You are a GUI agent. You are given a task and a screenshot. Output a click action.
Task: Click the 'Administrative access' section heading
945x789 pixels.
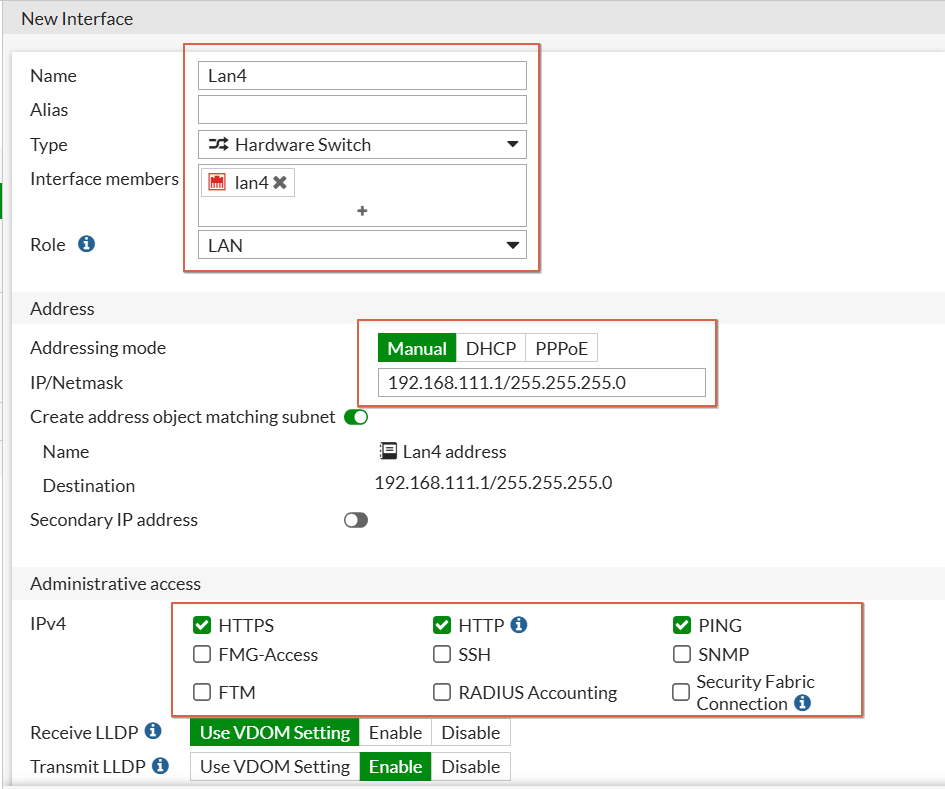point(115,583)
